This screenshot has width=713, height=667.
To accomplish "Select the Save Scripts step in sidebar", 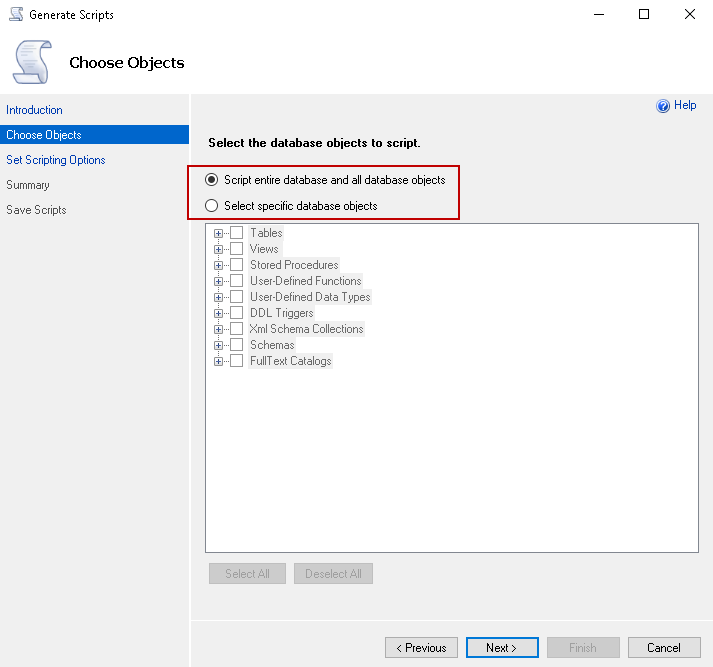I will (x=36, y=210).
